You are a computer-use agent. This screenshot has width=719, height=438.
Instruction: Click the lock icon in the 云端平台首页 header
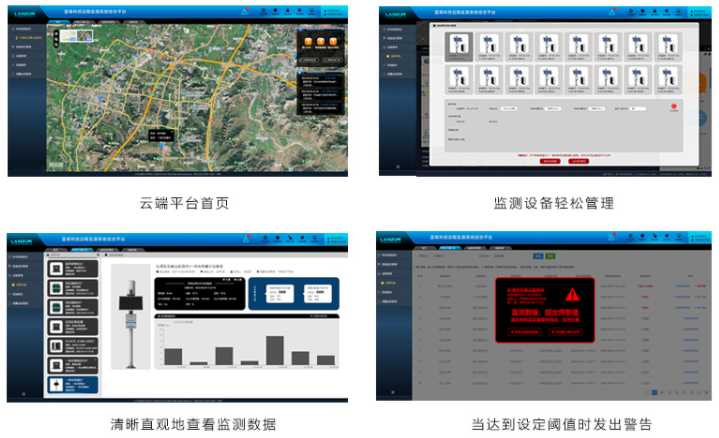(288, 11)
